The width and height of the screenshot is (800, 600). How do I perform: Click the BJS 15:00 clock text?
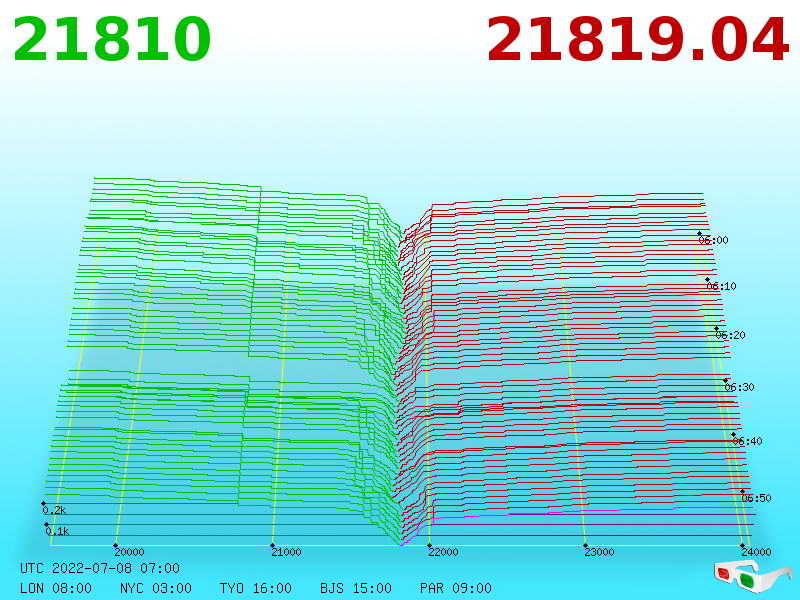tap(356, 588)
